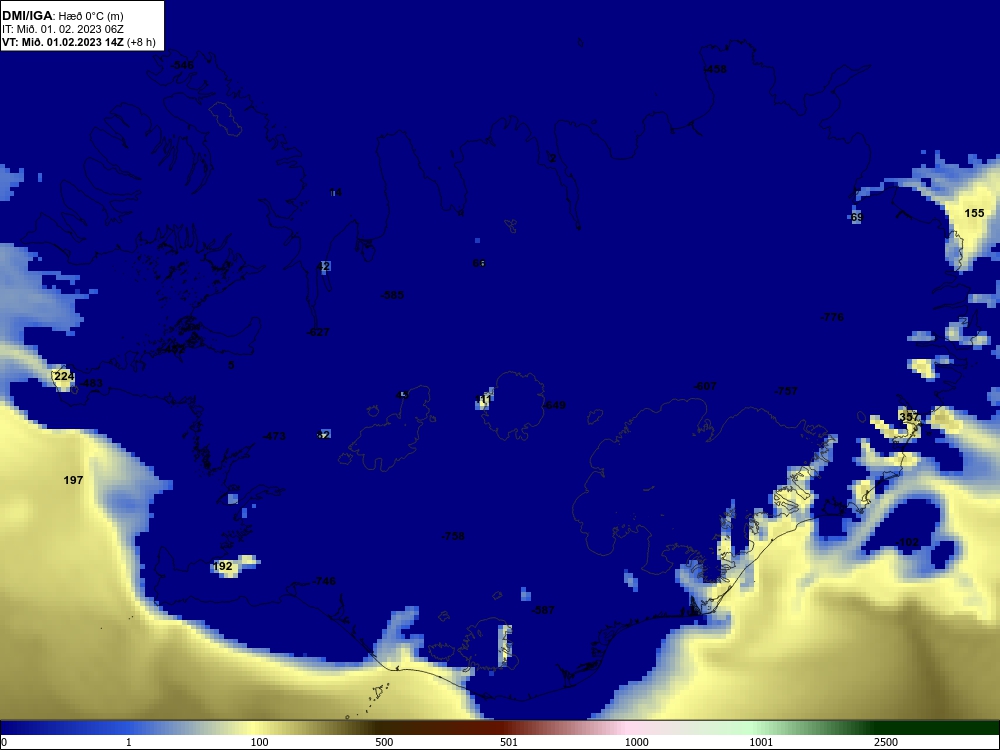Click the value 82 on the map
The width and height of the screenshot is (1000, 750).
point(323,435)
